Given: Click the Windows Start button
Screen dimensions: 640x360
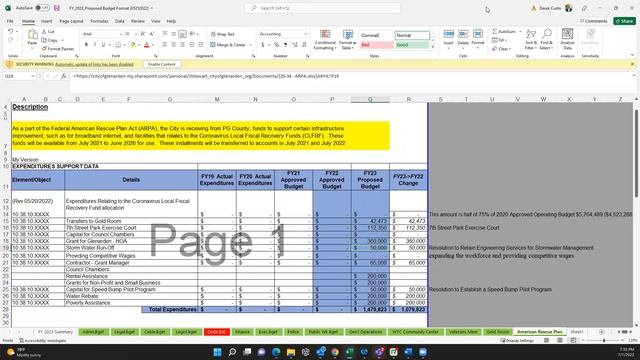Looking at the screenshot, I should 218,352.
